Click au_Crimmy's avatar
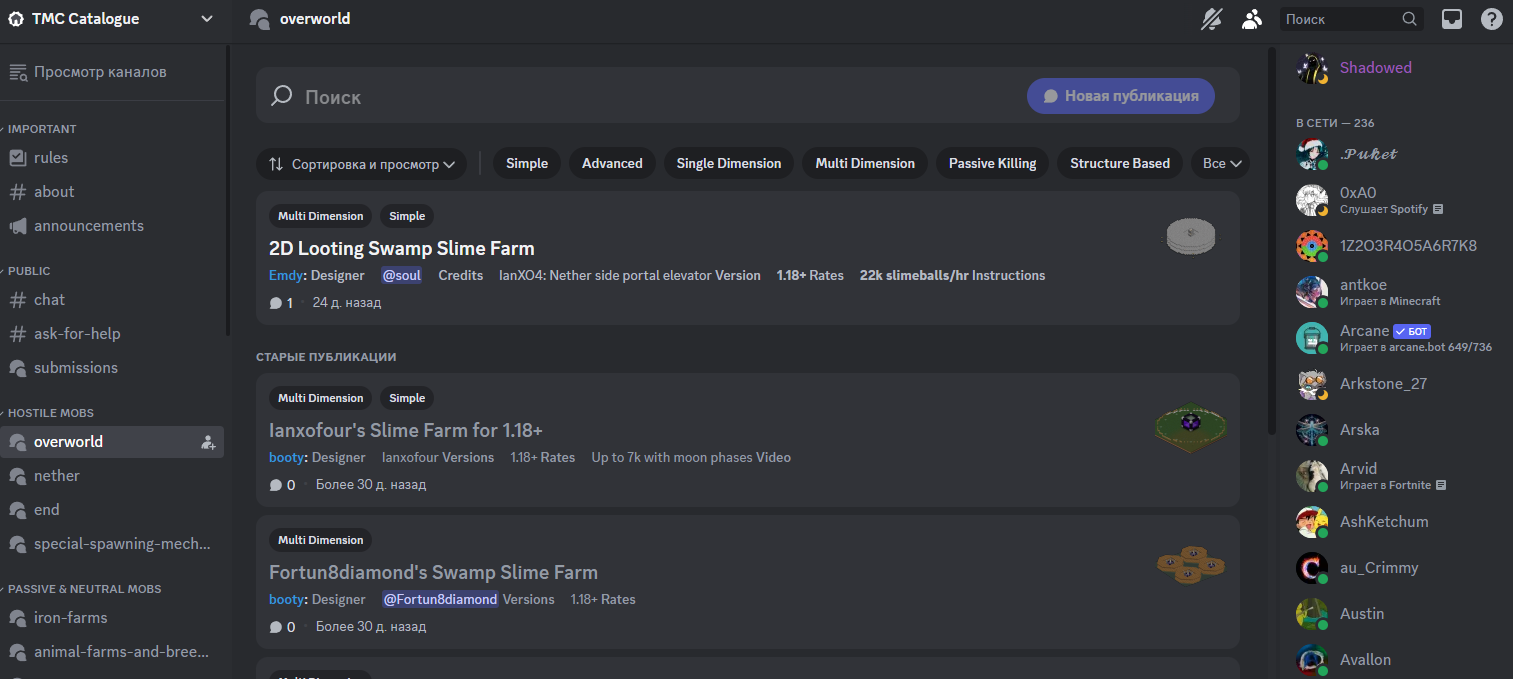This screenshot has width=1513, height=679. 1311,568
